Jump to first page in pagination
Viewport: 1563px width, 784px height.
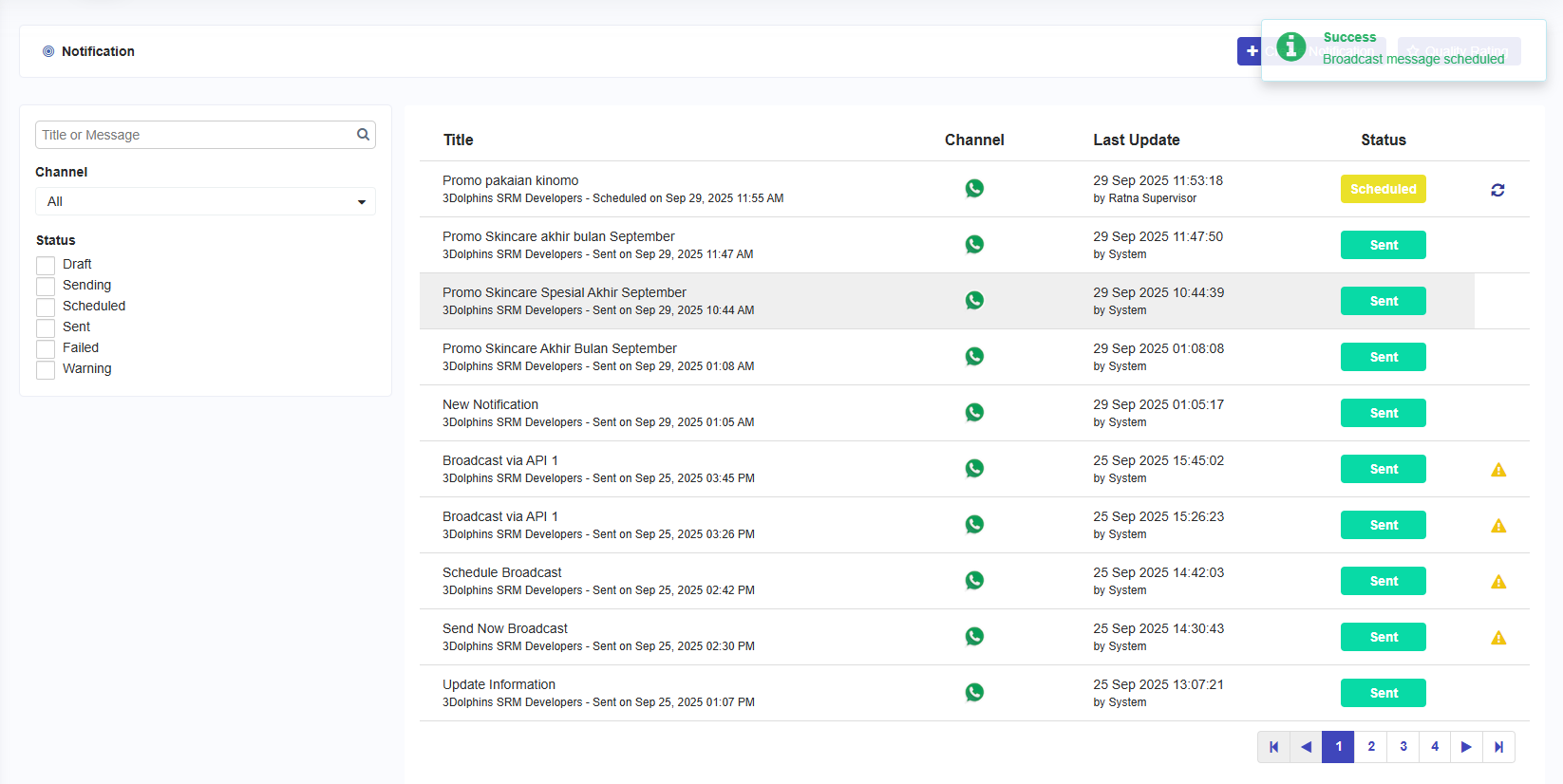(1273, 747)
